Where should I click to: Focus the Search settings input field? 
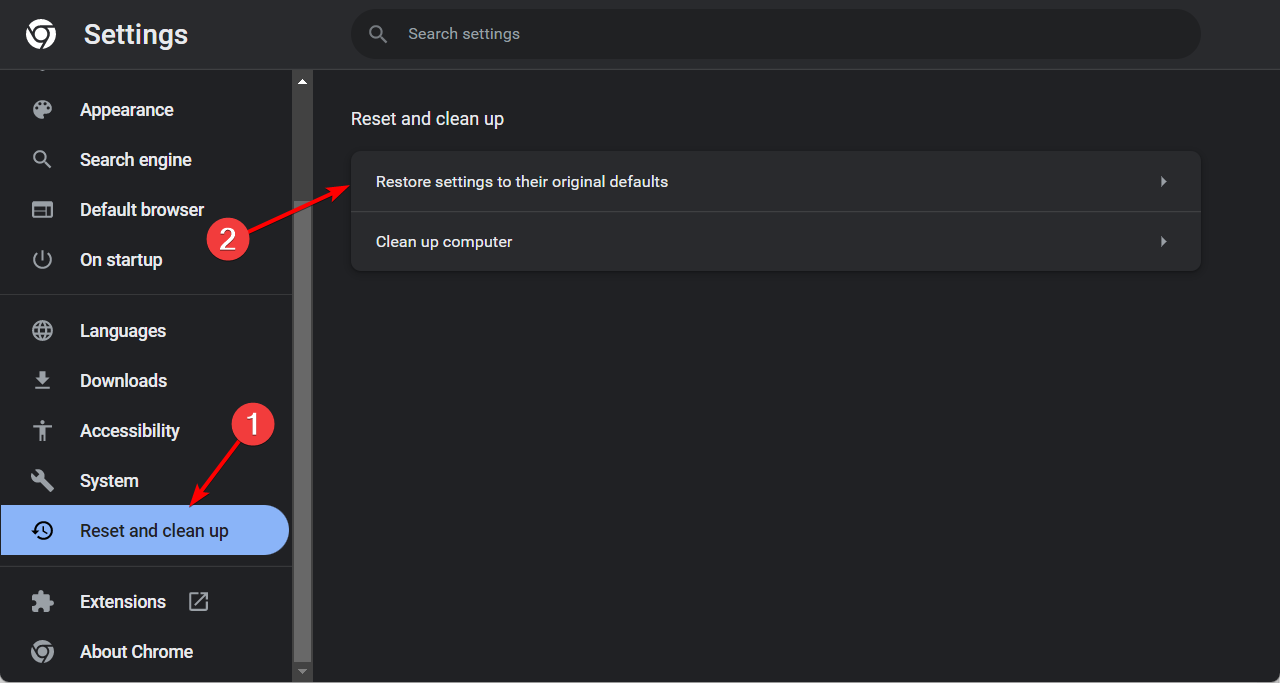pos(775,34)
